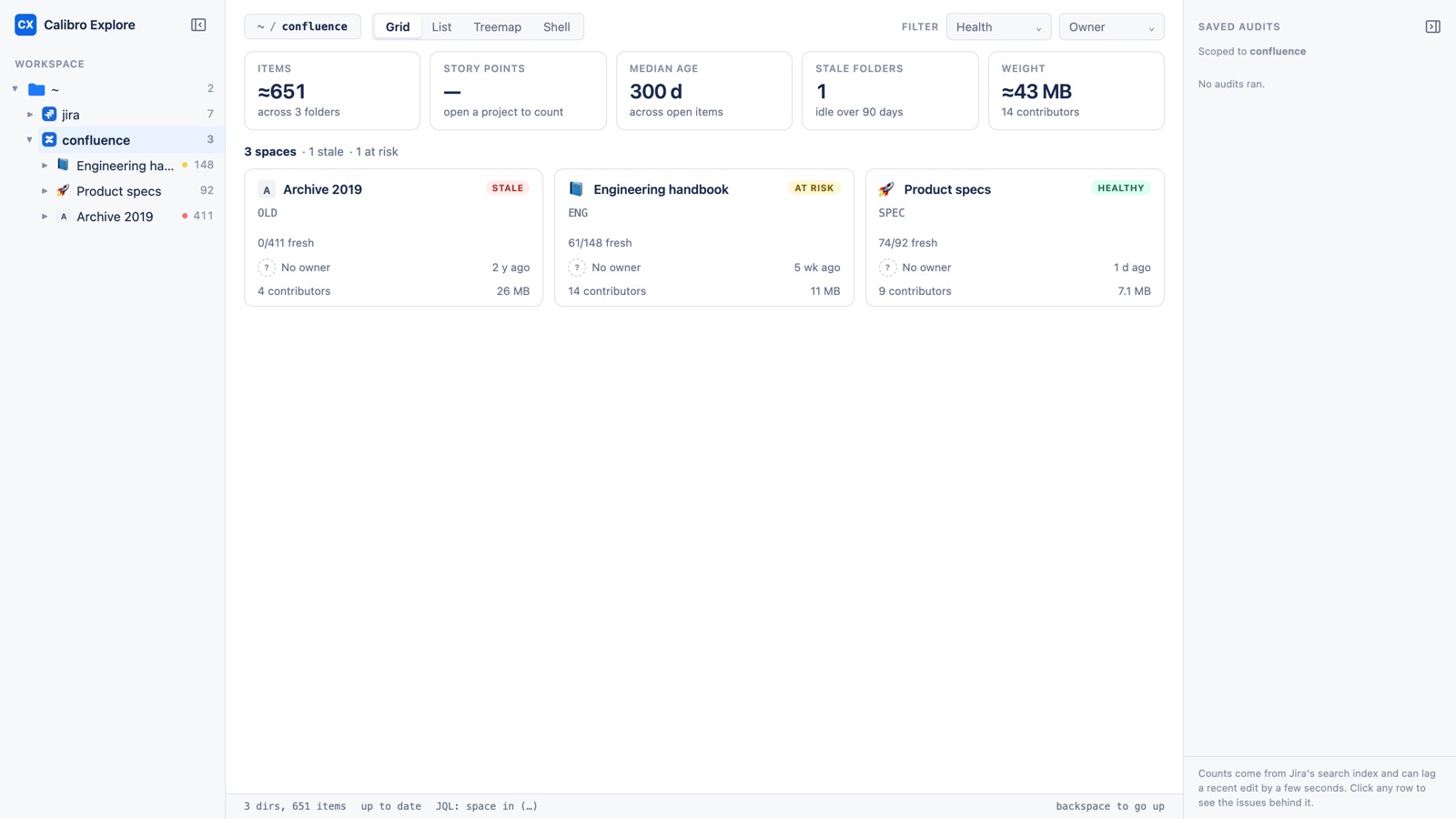The image size is (1456, 819).
Task: Click the '5 wk ago' timestamp
Action: pos(817,268)
